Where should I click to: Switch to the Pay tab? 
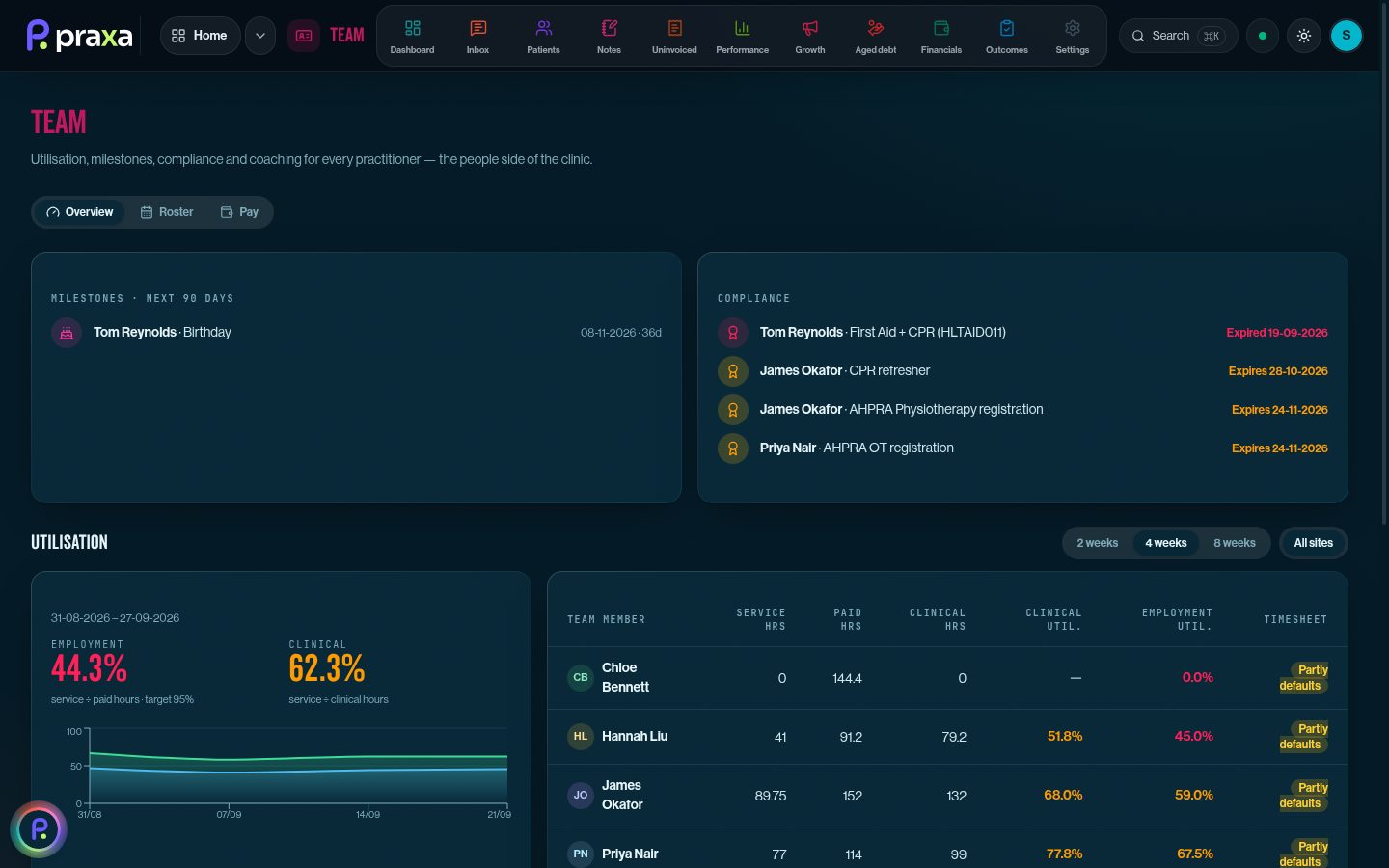tap(239, 212)
